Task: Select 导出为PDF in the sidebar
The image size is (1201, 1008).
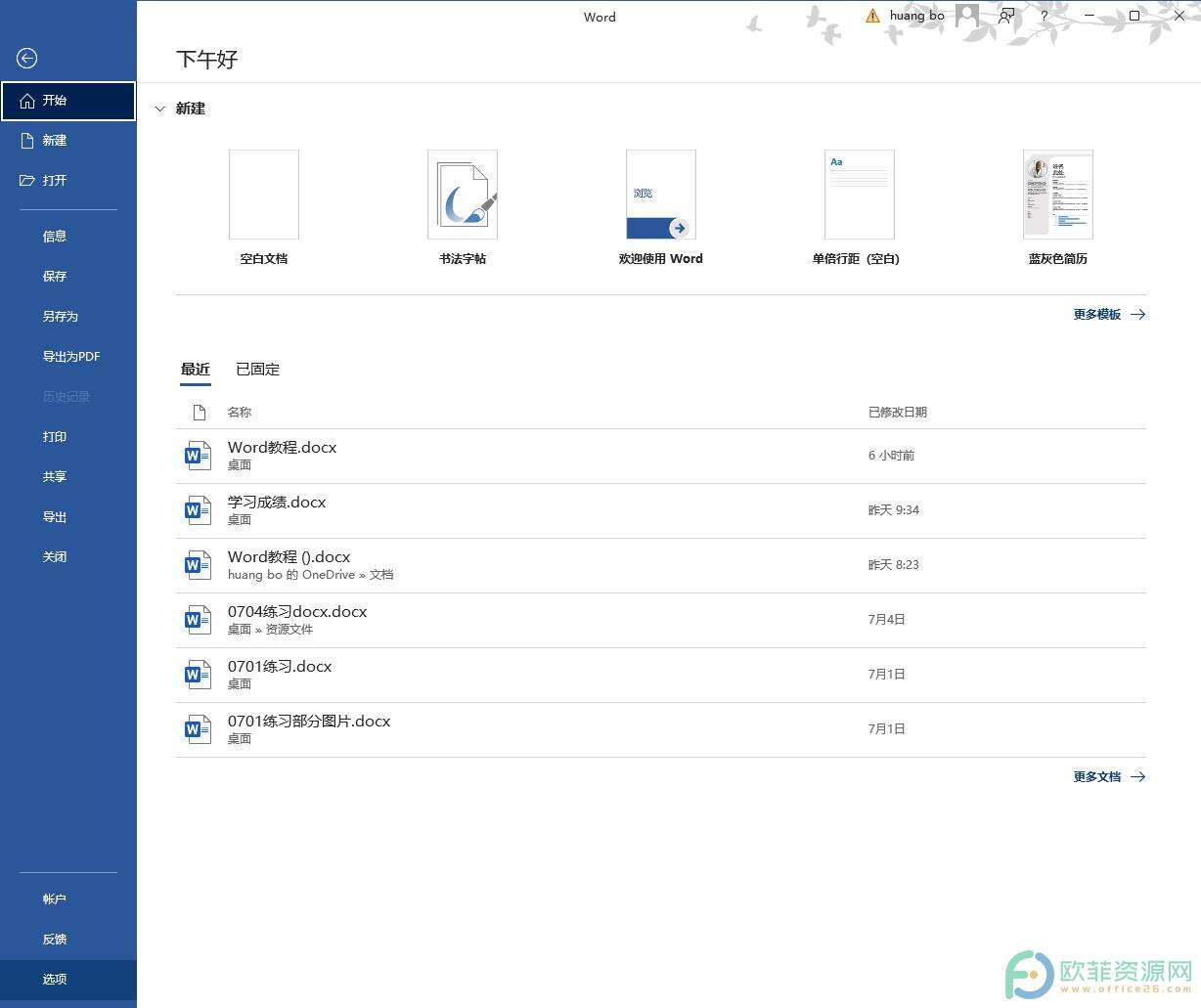Action: coord(68,357)
